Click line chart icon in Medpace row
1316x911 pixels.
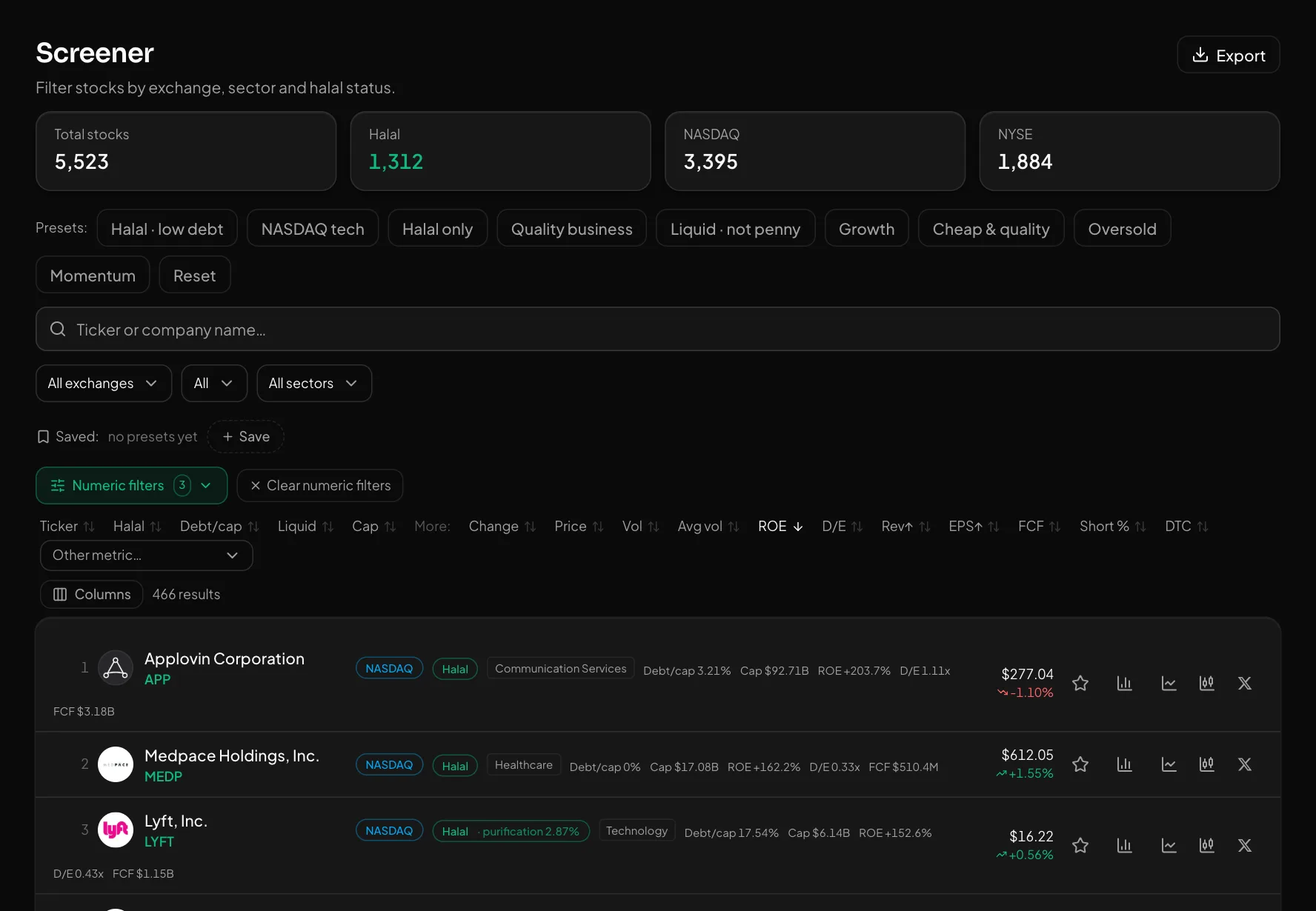coord(1169,764)
